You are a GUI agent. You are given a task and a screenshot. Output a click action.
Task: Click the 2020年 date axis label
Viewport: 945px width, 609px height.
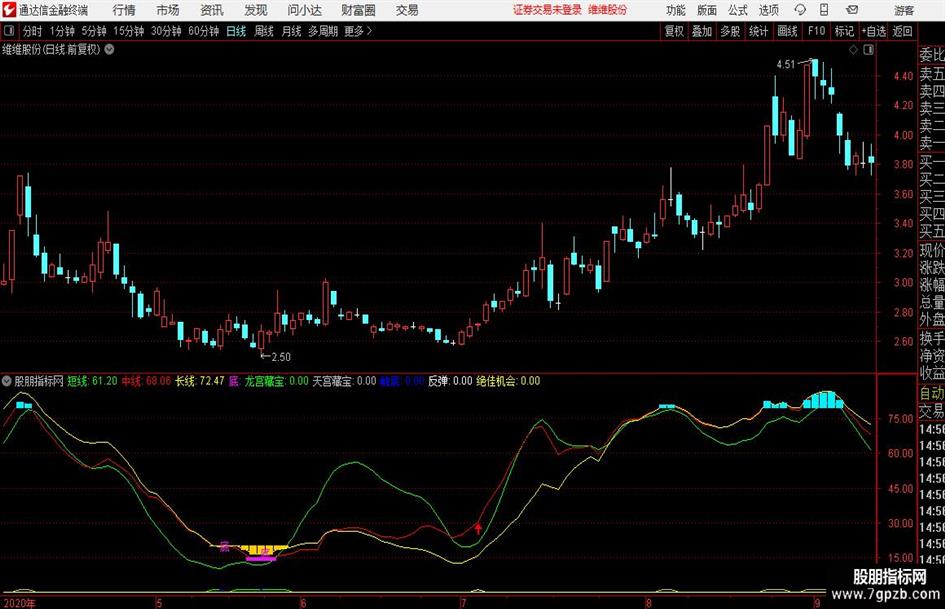[19, 603]
